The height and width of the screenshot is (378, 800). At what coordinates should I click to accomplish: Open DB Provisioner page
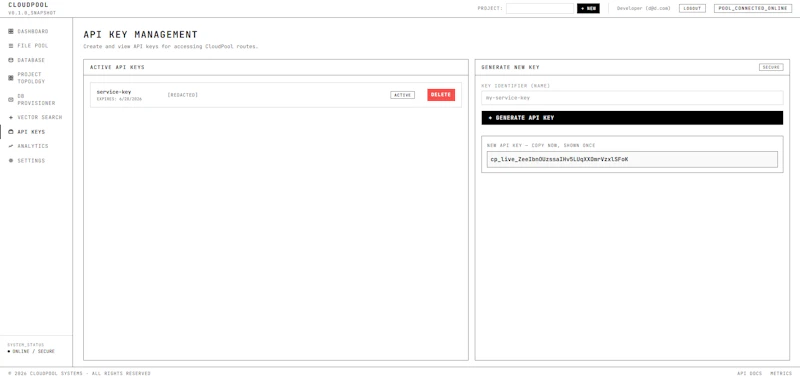click(x=36, y=99)
